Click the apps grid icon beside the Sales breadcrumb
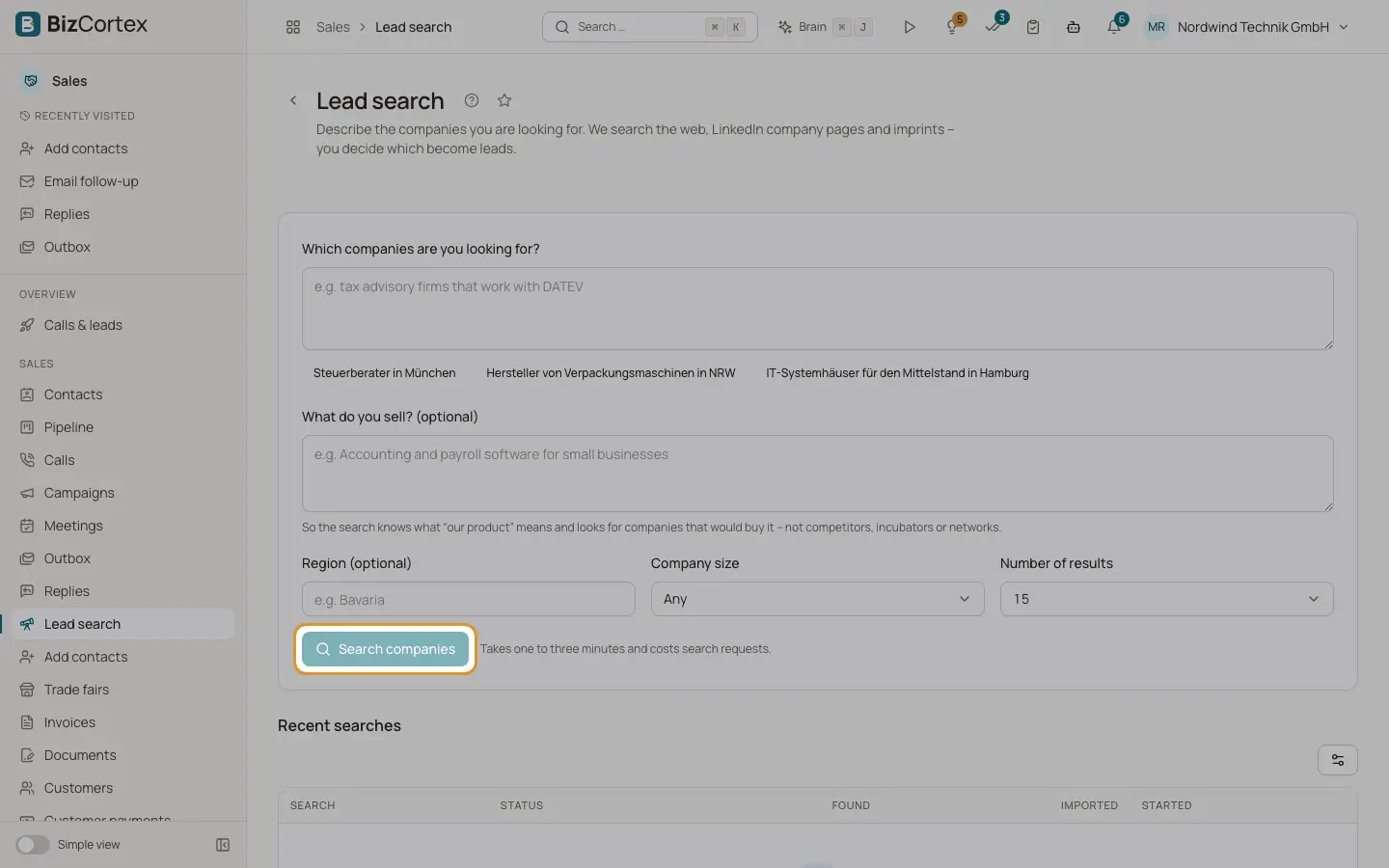This screenshot has height=868, width=1389. coord(293,27)
